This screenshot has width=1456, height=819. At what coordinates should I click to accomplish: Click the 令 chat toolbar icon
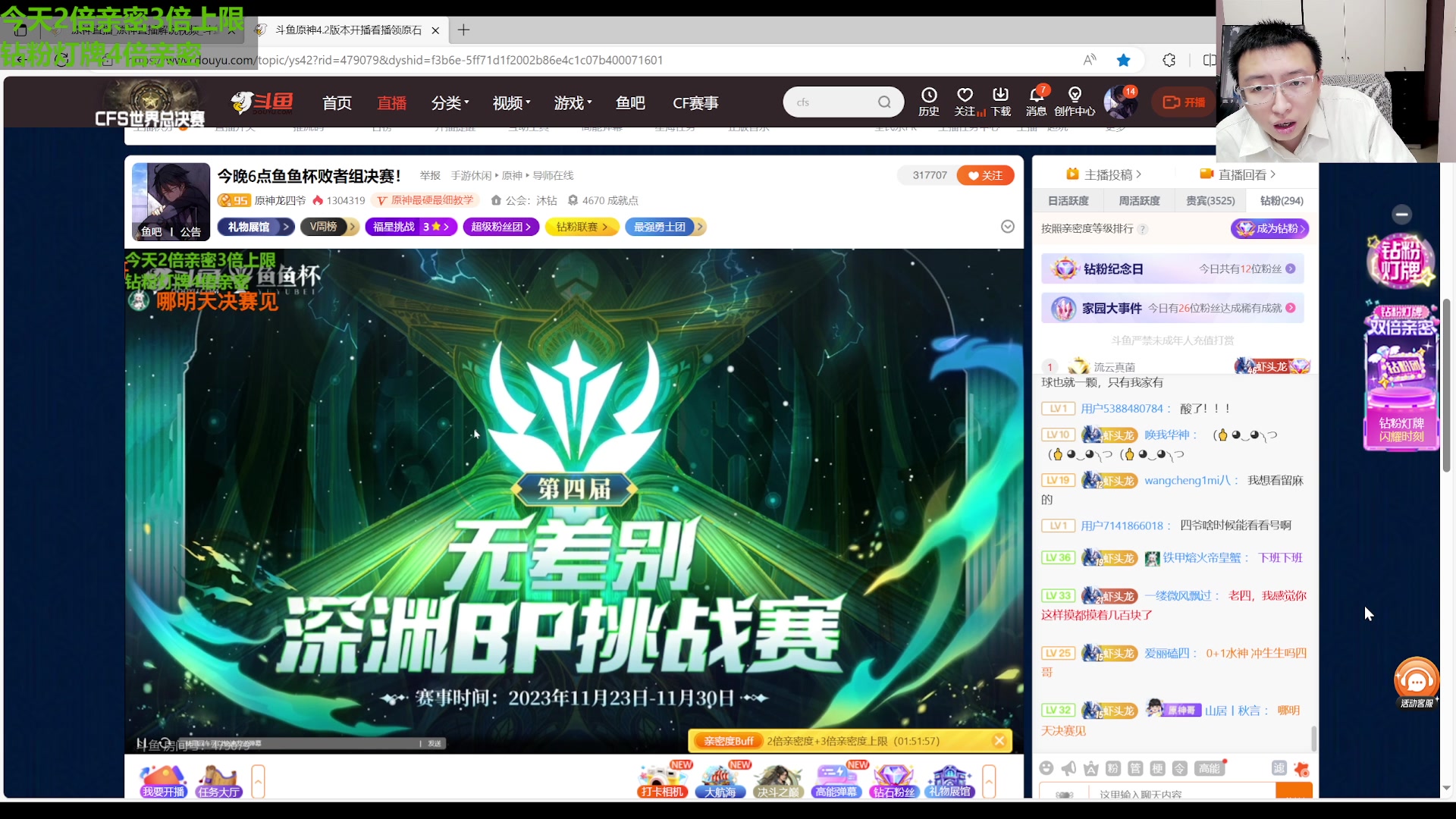point(1179,769)
